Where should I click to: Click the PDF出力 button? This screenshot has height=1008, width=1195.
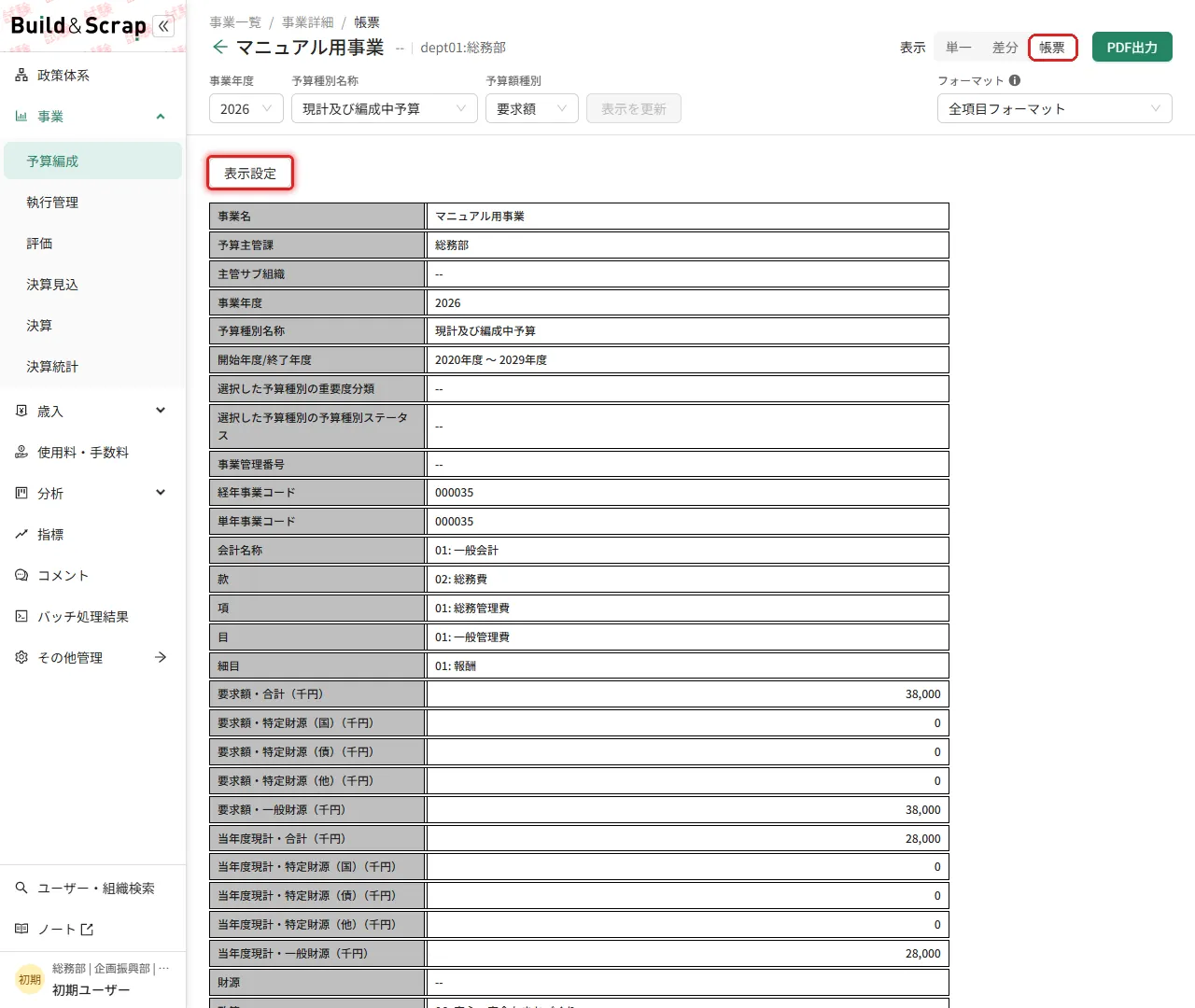pos(1132,48)
